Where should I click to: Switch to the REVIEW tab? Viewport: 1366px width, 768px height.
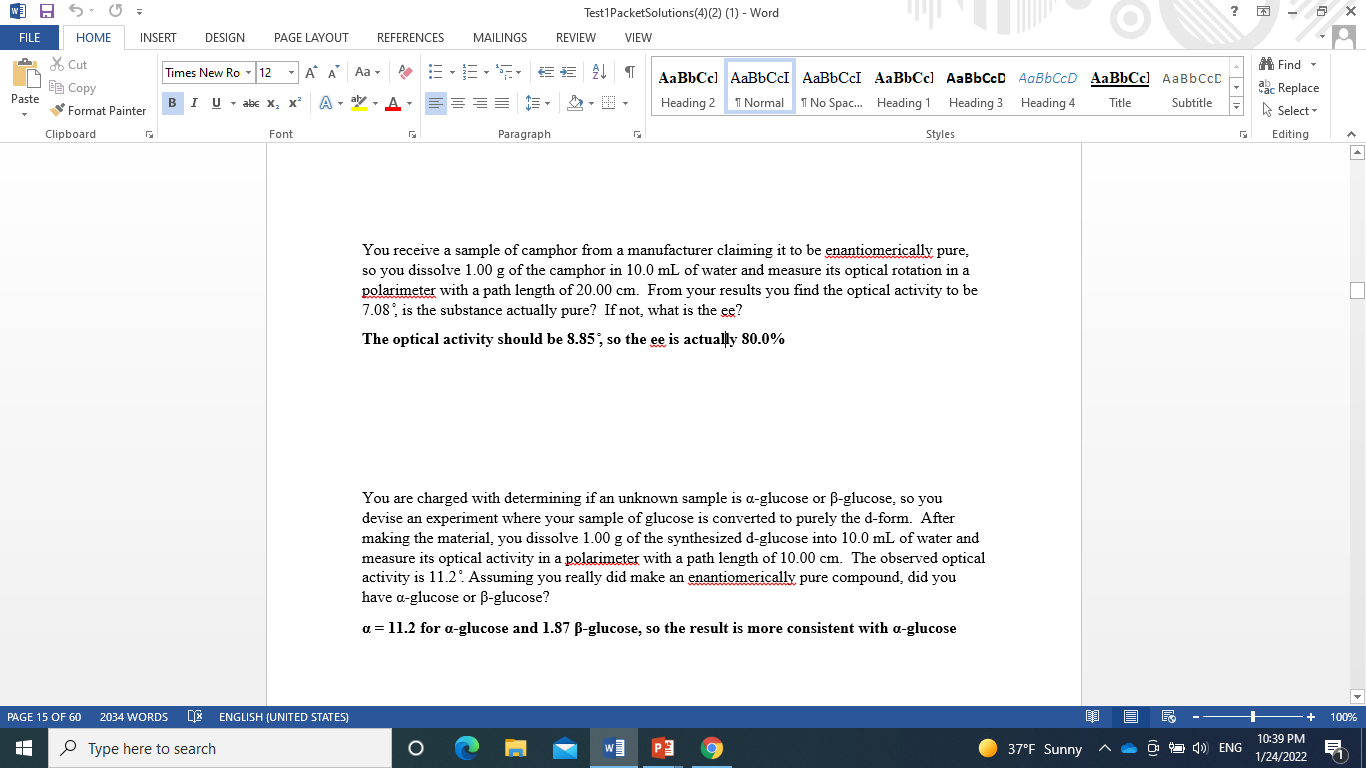[575, 37]
